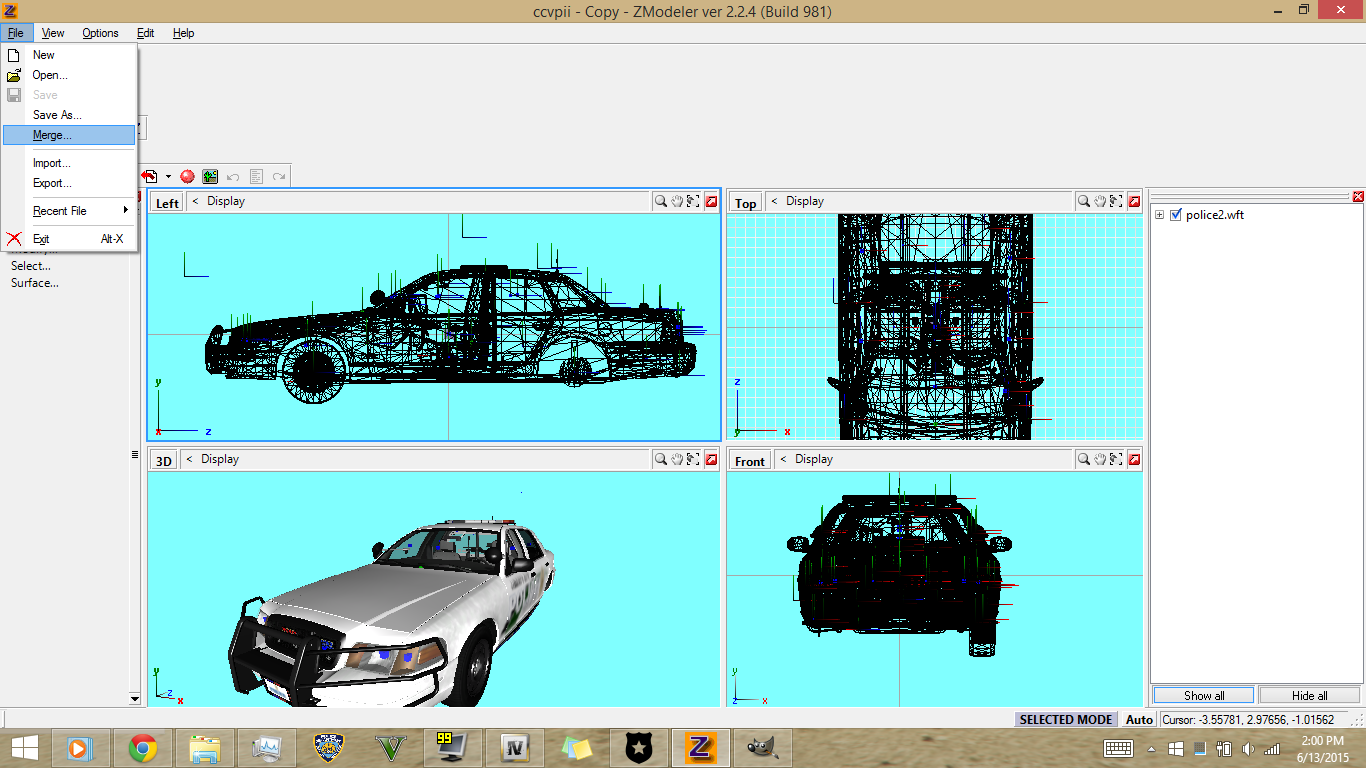The image size is (1366, 768).
Task: Open dropdown arrow beside red arrow tool
Action: pos(168,177)
